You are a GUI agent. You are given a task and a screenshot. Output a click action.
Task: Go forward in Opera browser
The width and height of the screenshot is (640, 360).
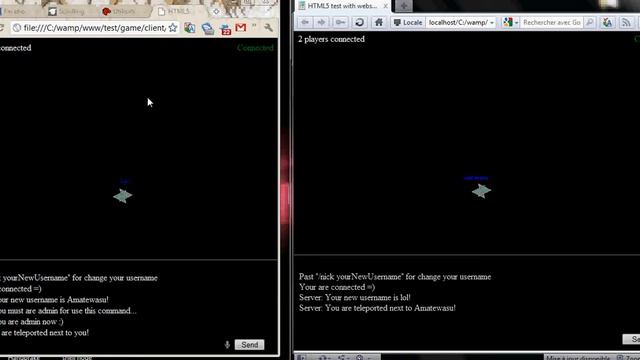click(321, 22)
